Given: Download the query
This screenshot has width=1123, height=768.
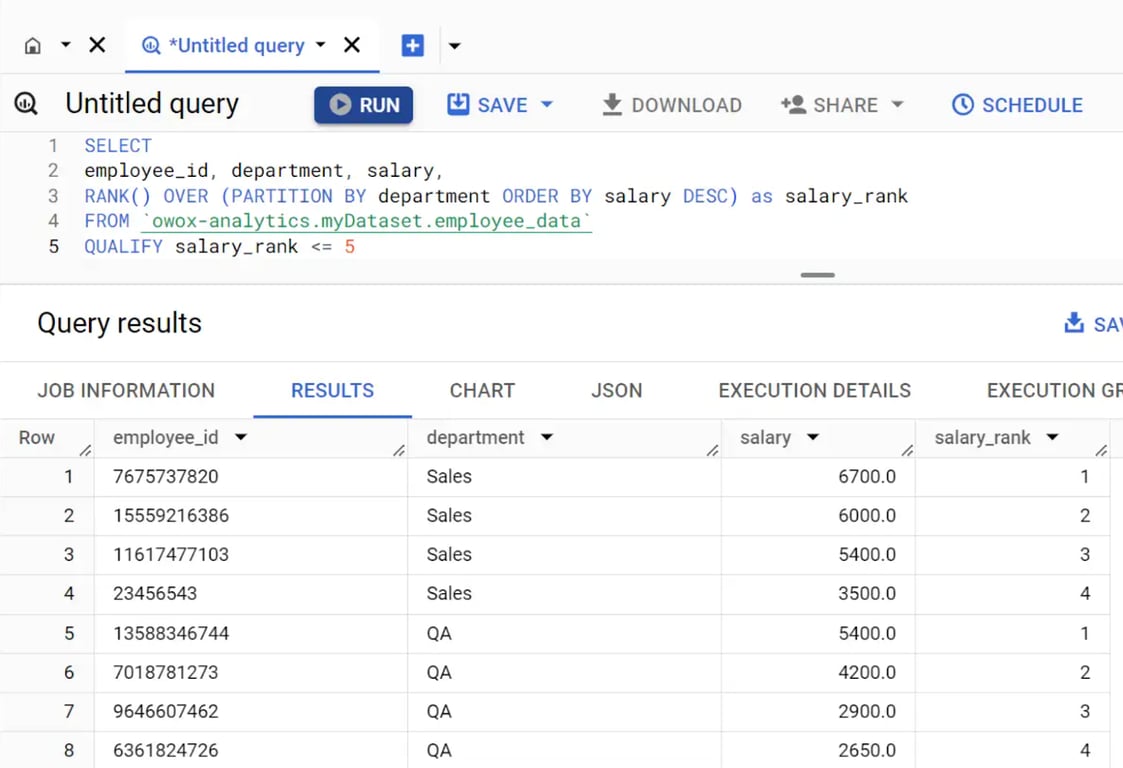Looking at the screenshot, I should tap(671, 105).
